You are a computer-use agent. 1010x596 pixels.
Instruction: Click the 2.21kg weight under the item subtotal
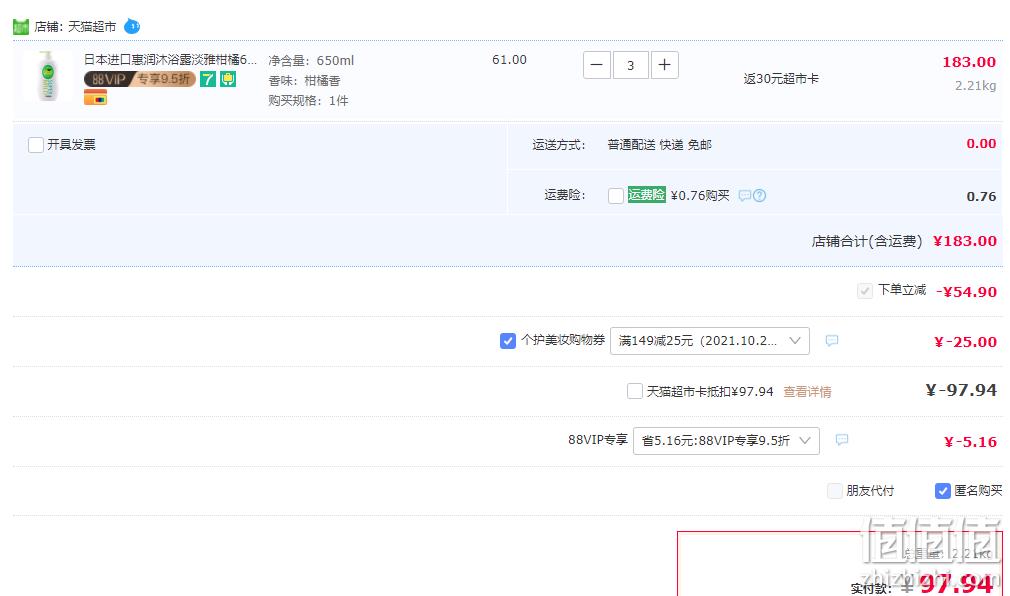[975, 86]
